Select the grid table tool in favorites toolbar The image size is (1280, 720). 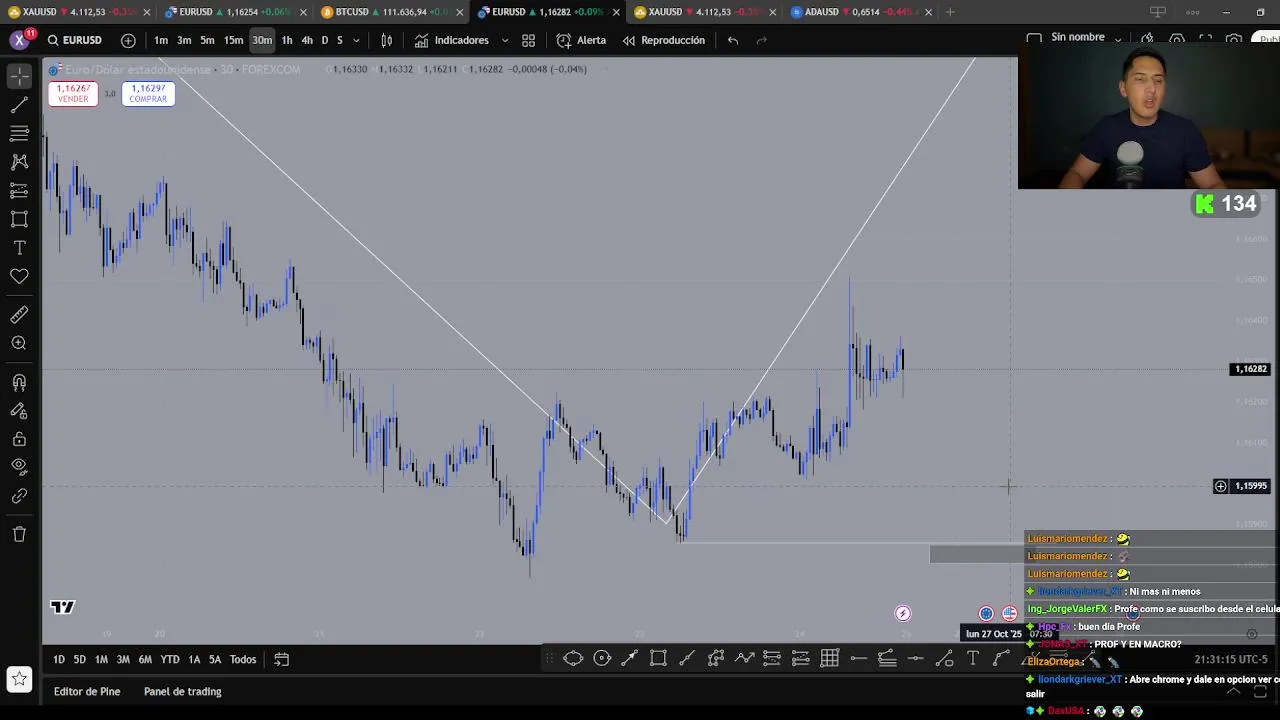point(830,658)
